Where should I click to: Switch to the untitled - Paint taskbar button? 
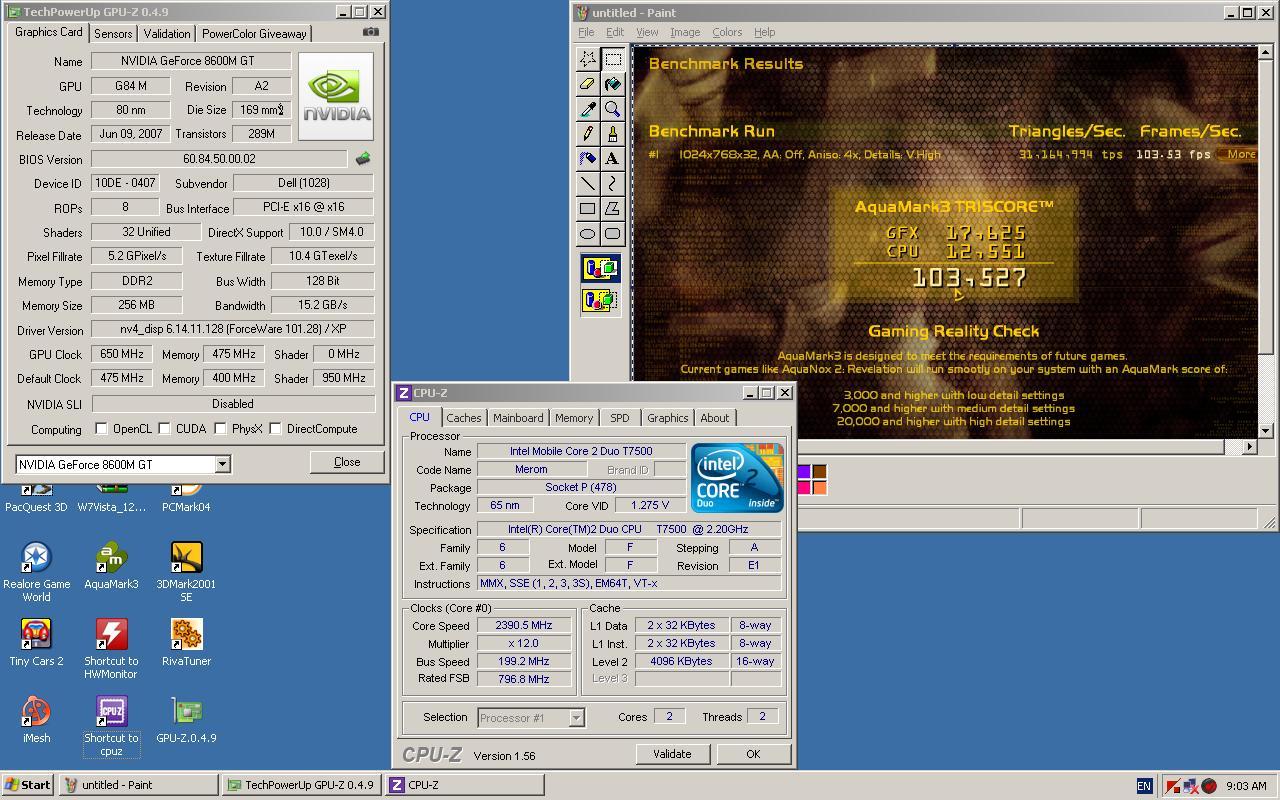coord(138,785)
